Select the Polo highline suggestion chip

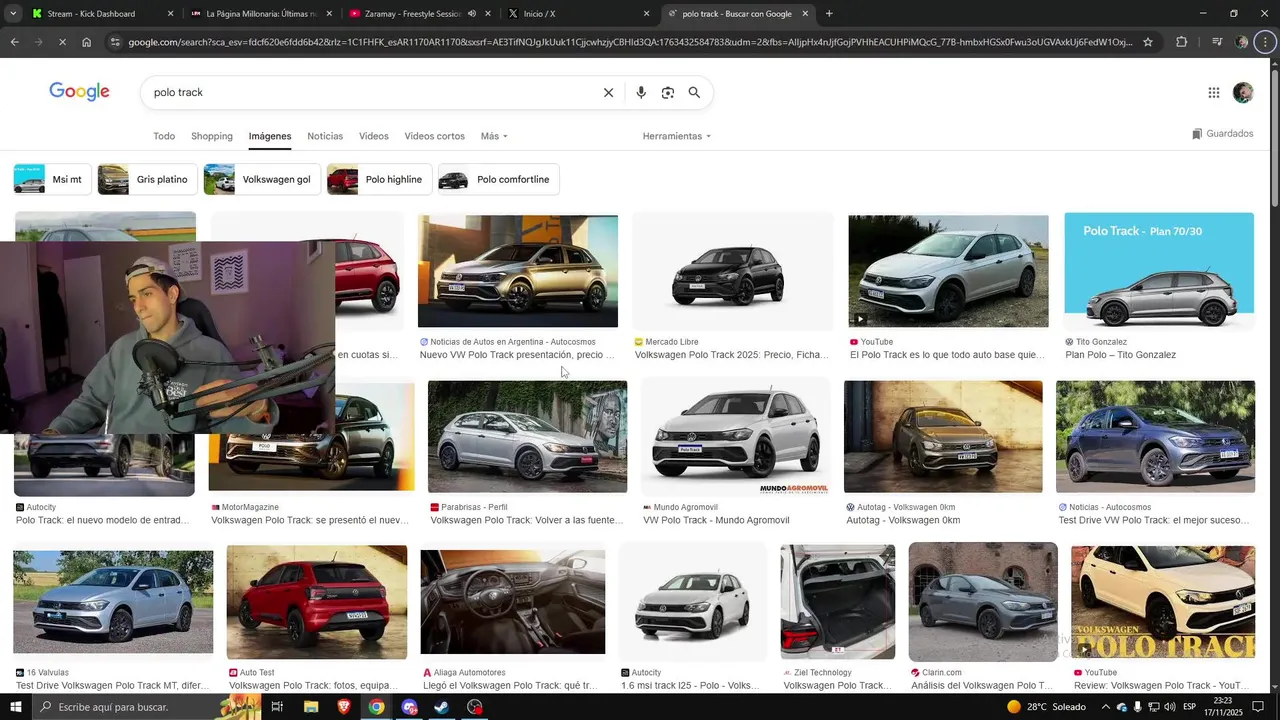coord(379,180)
